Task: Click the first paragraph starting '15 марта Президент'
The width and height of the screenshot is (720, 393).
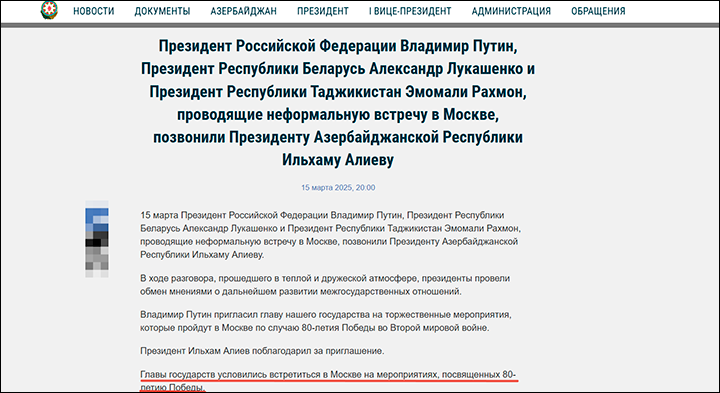Action: coord(330,235)
